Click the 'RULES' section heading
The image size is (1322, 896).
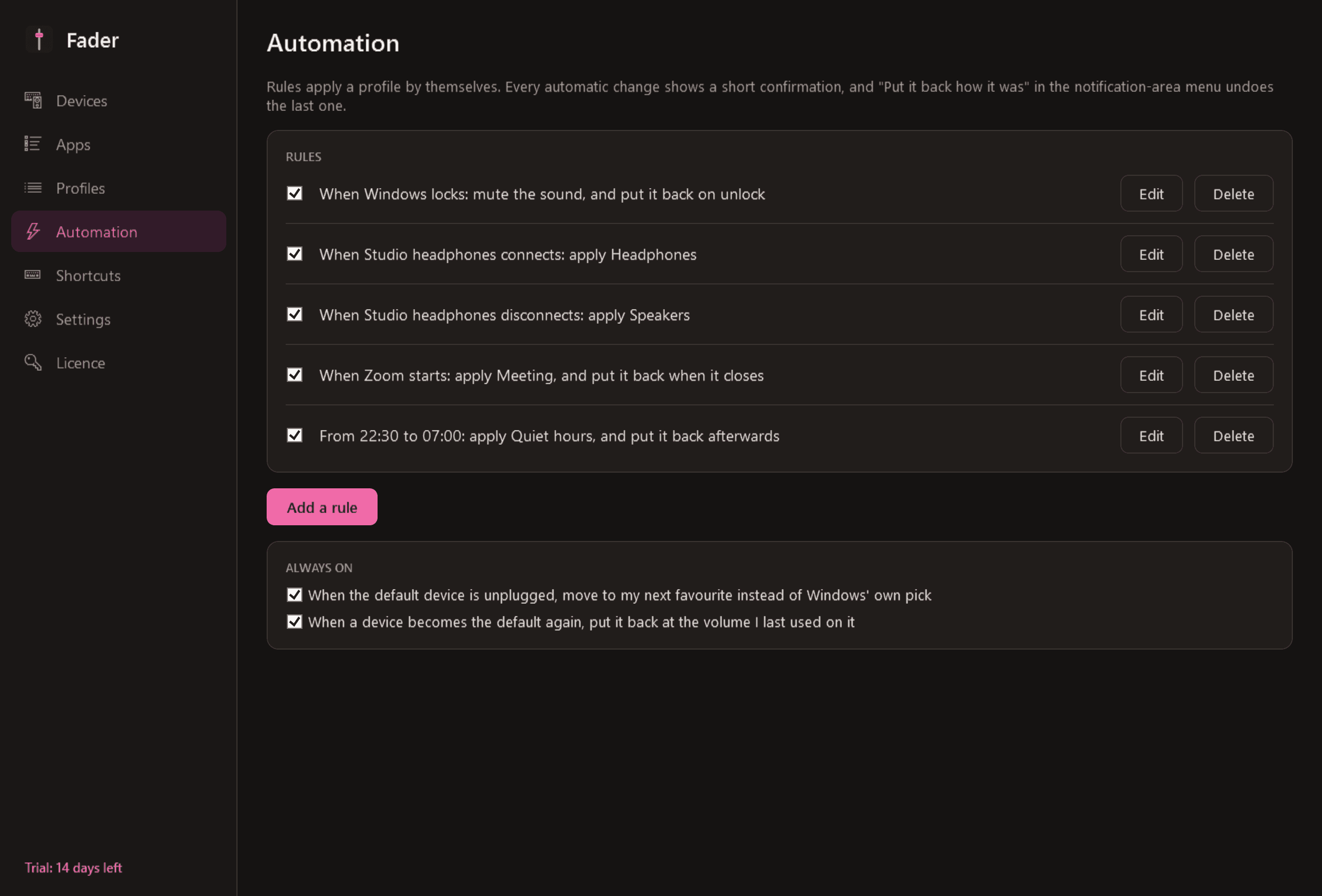click(x=303, y=157)
